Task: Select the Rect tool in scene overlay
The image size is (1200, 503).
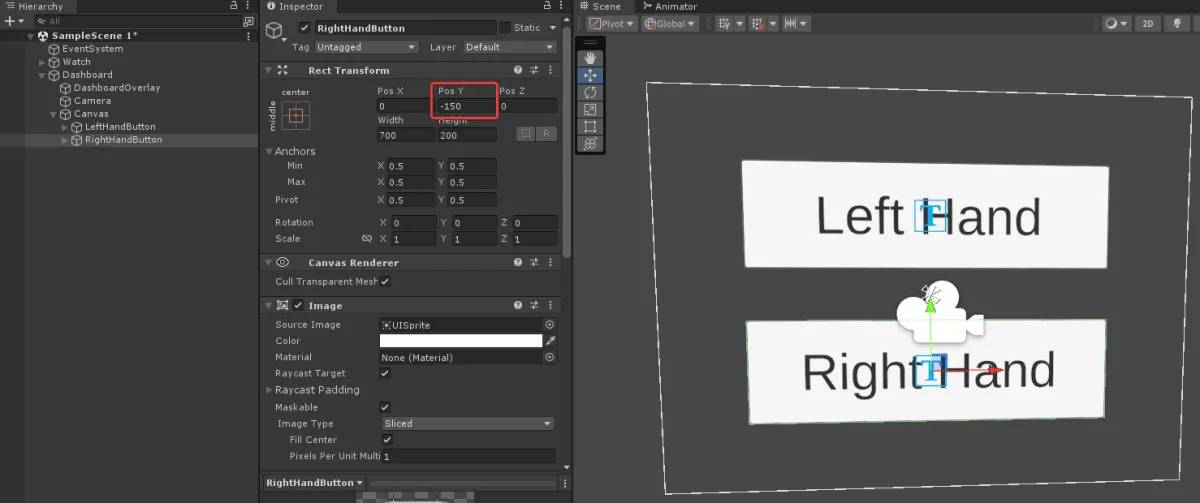Action: [590, 126]
